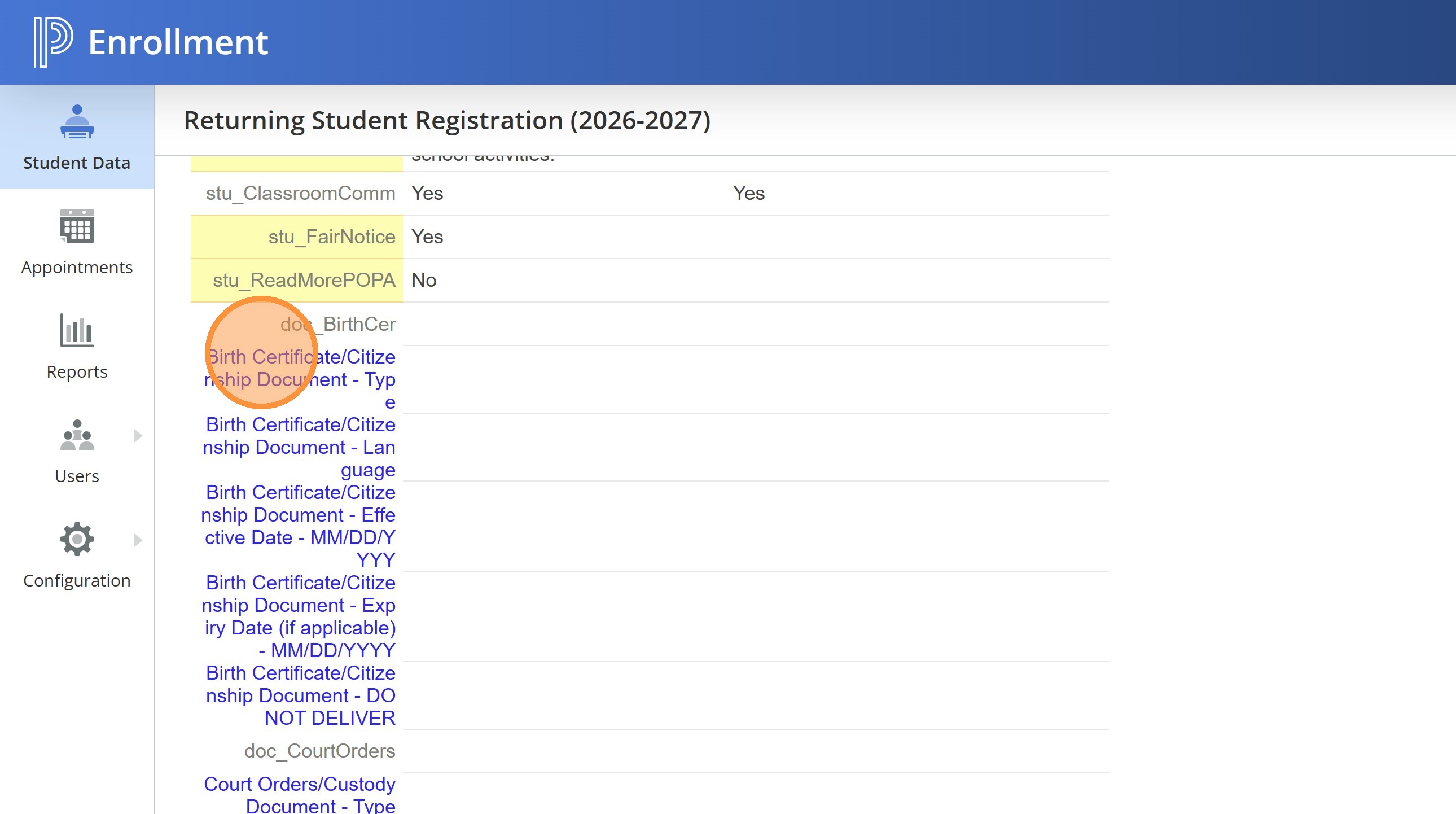The image size is (1456, 814).
Task: Expand the Configuration submenu arrow
Action: 138,540
